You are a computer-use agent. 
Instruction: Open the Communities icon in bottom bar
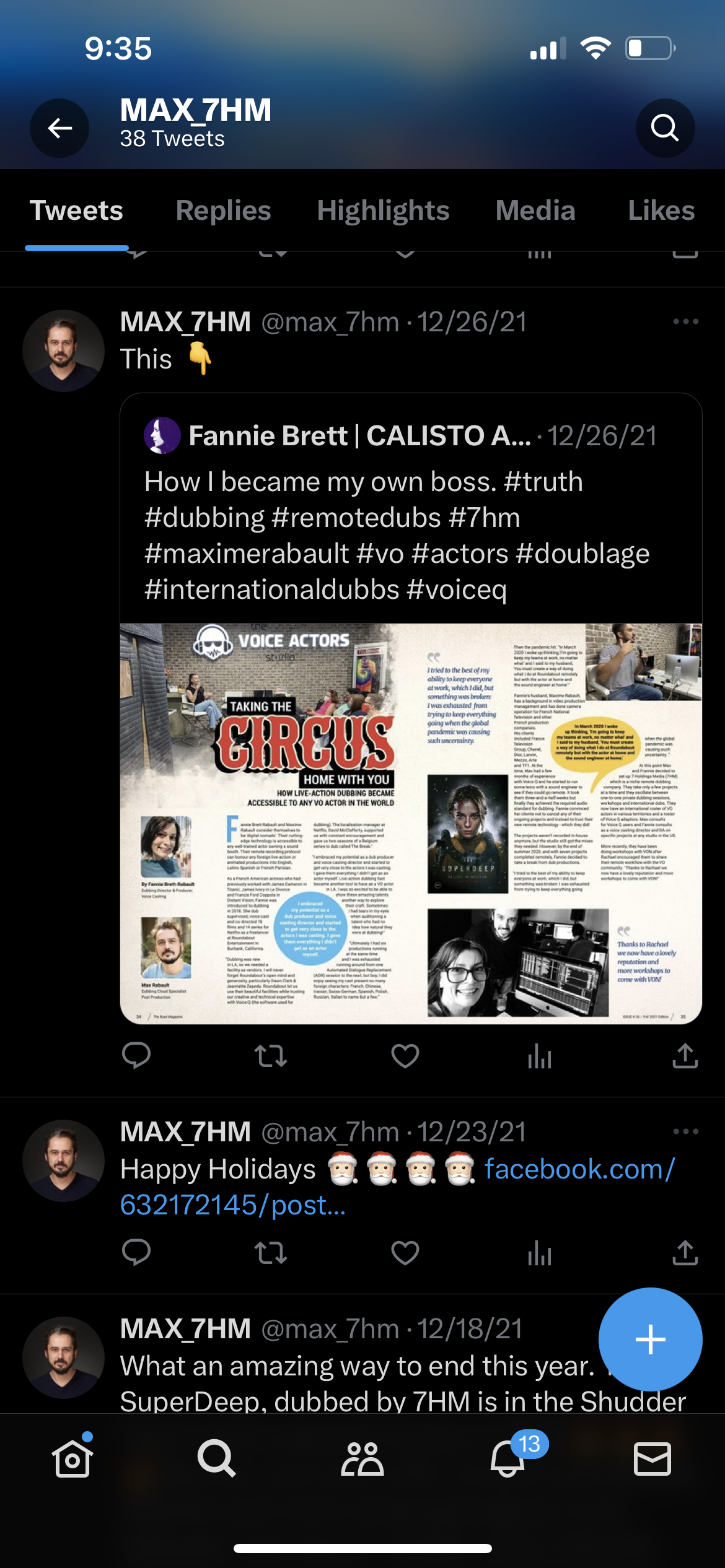click(362, 1459)
